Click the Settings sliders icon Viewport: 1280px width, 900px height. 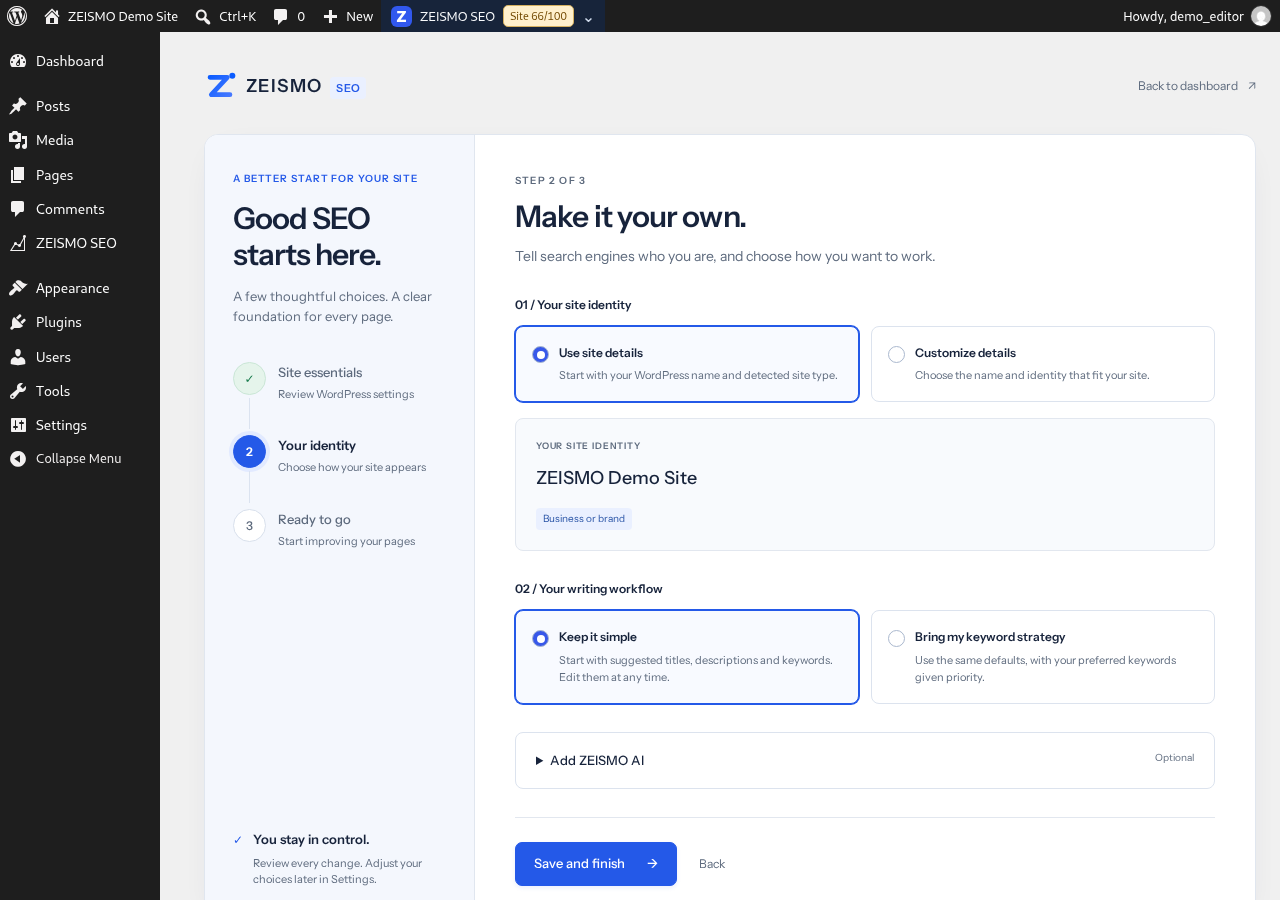tap(18, 425)
